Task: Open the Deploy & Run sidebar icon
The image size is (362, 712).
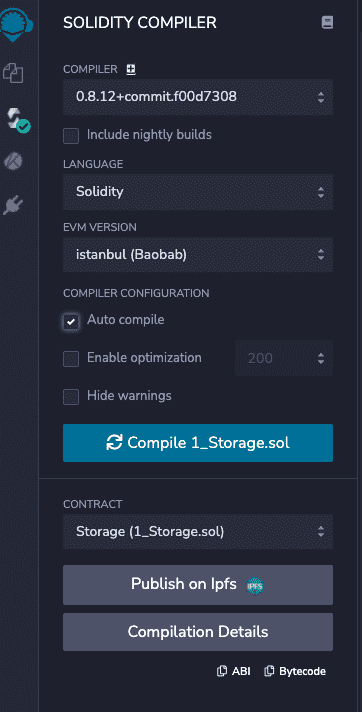Action: pyautogui.click(x=13, y=161)
